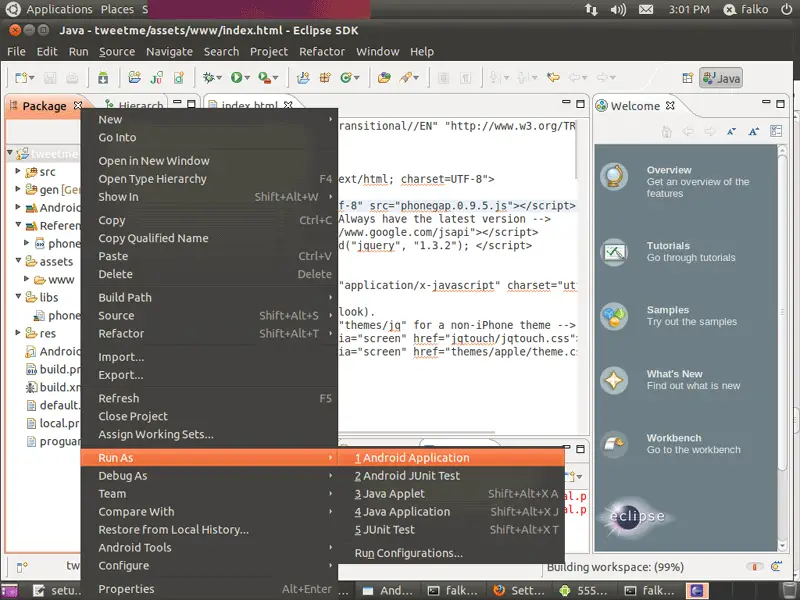
Task: Click the editor's horizontal scrollbar
Action: (x=418, y=432)
